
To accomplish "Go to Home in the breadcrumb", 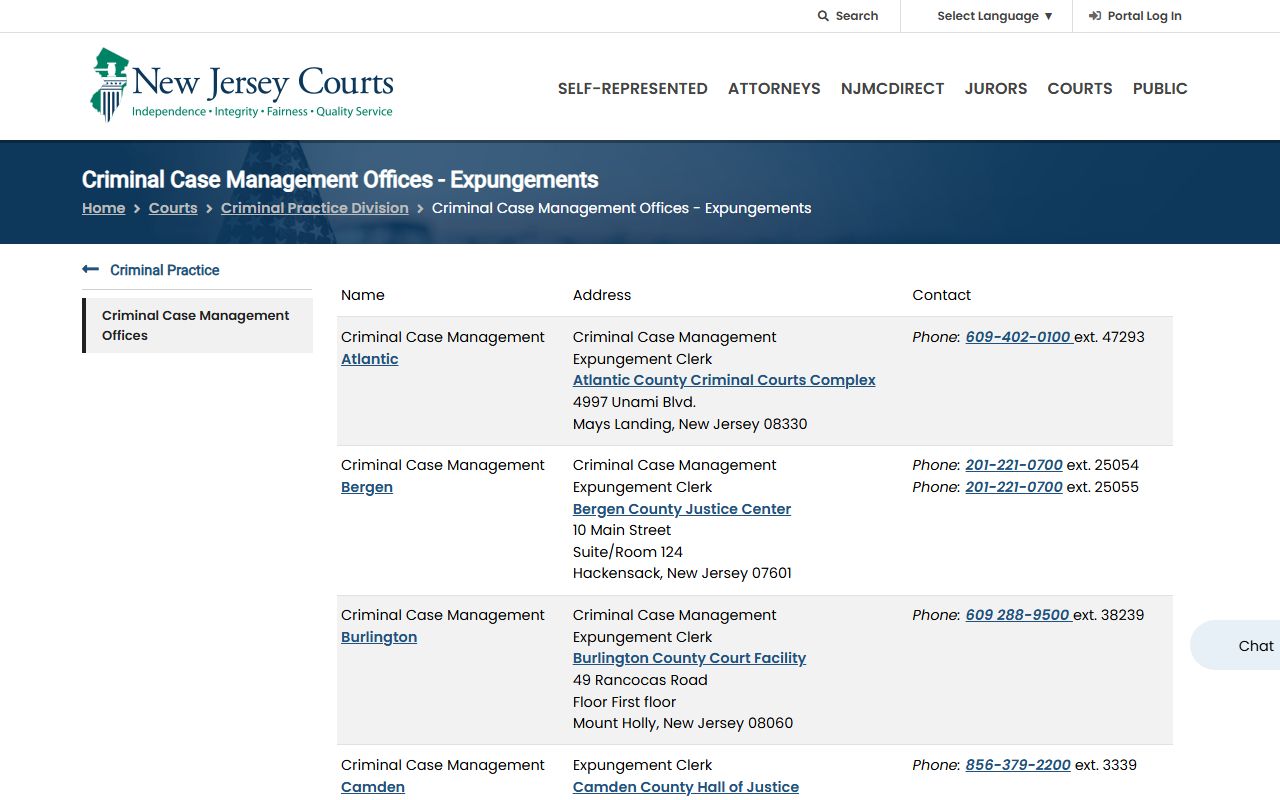I will (x=104, y=208).
